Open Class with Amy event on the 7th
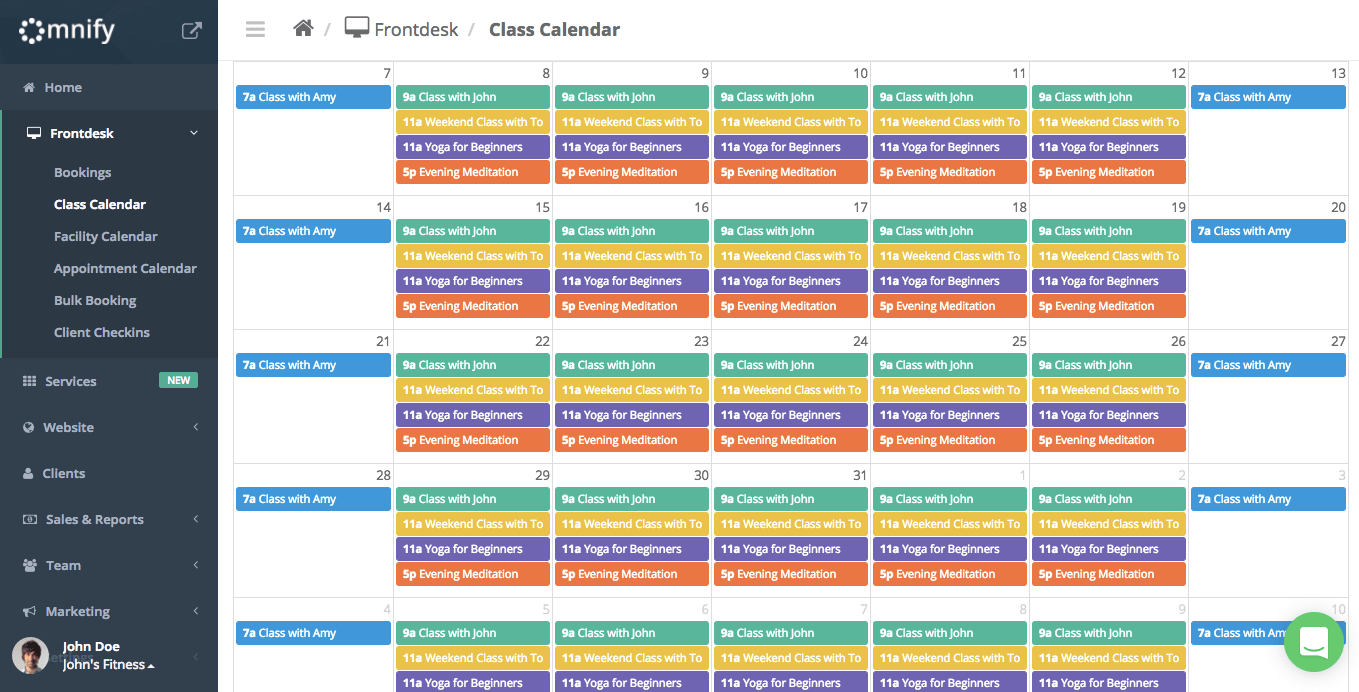This screenshot has width=1359, height=692. (313, 97)
